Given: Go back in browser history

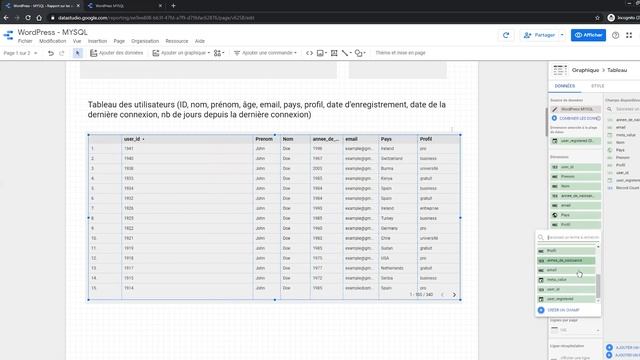Looking at the screenshot, I should click(6, 18).
